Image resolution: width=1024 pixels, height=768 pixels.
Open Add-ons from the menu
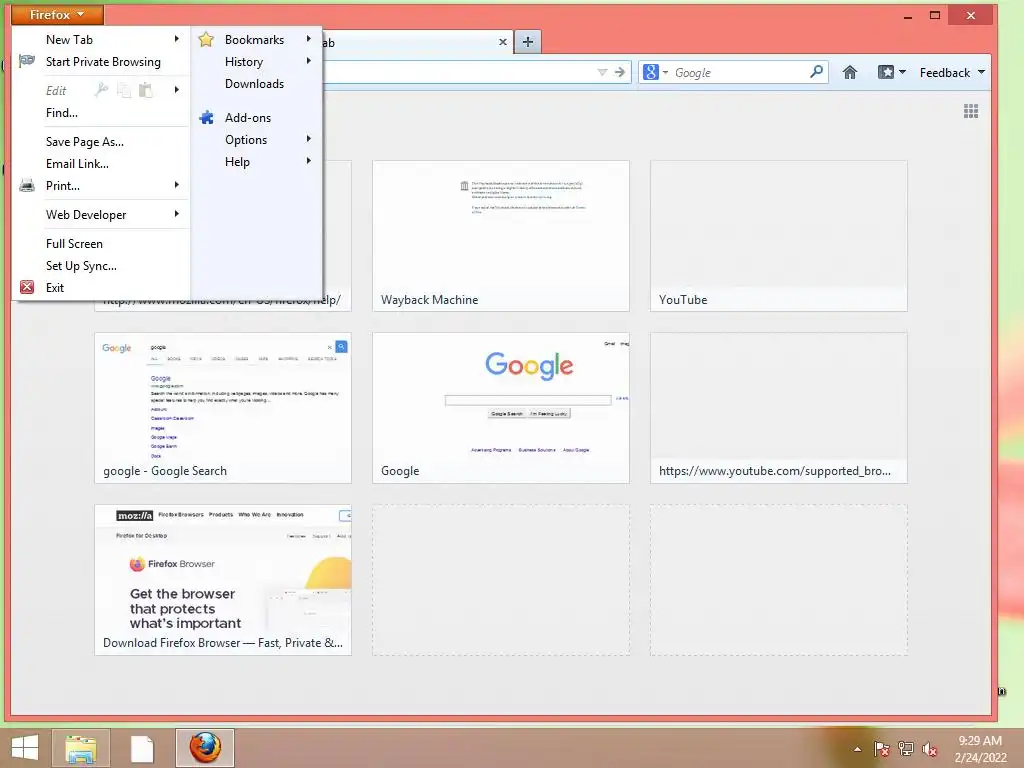pos(248,118)
